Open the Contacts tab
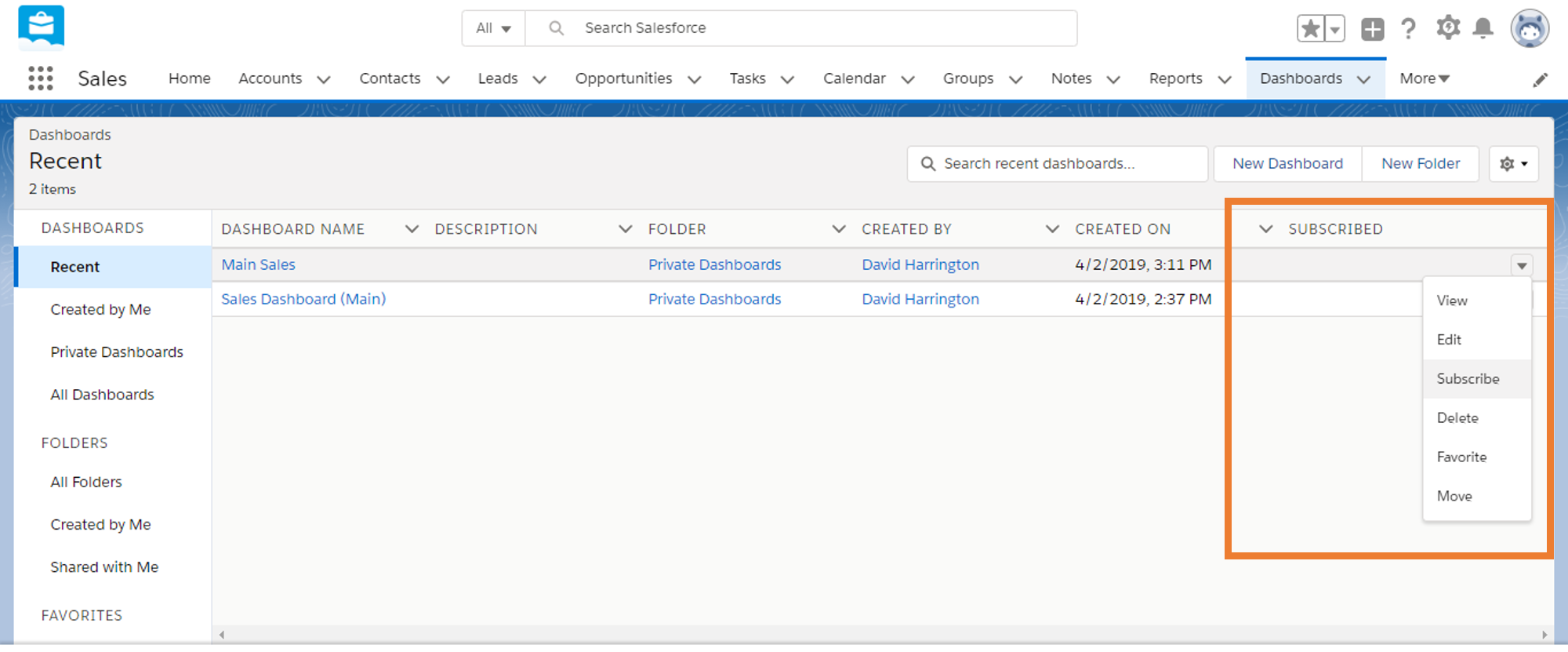The image size is (1568, 652). [390, 78]
